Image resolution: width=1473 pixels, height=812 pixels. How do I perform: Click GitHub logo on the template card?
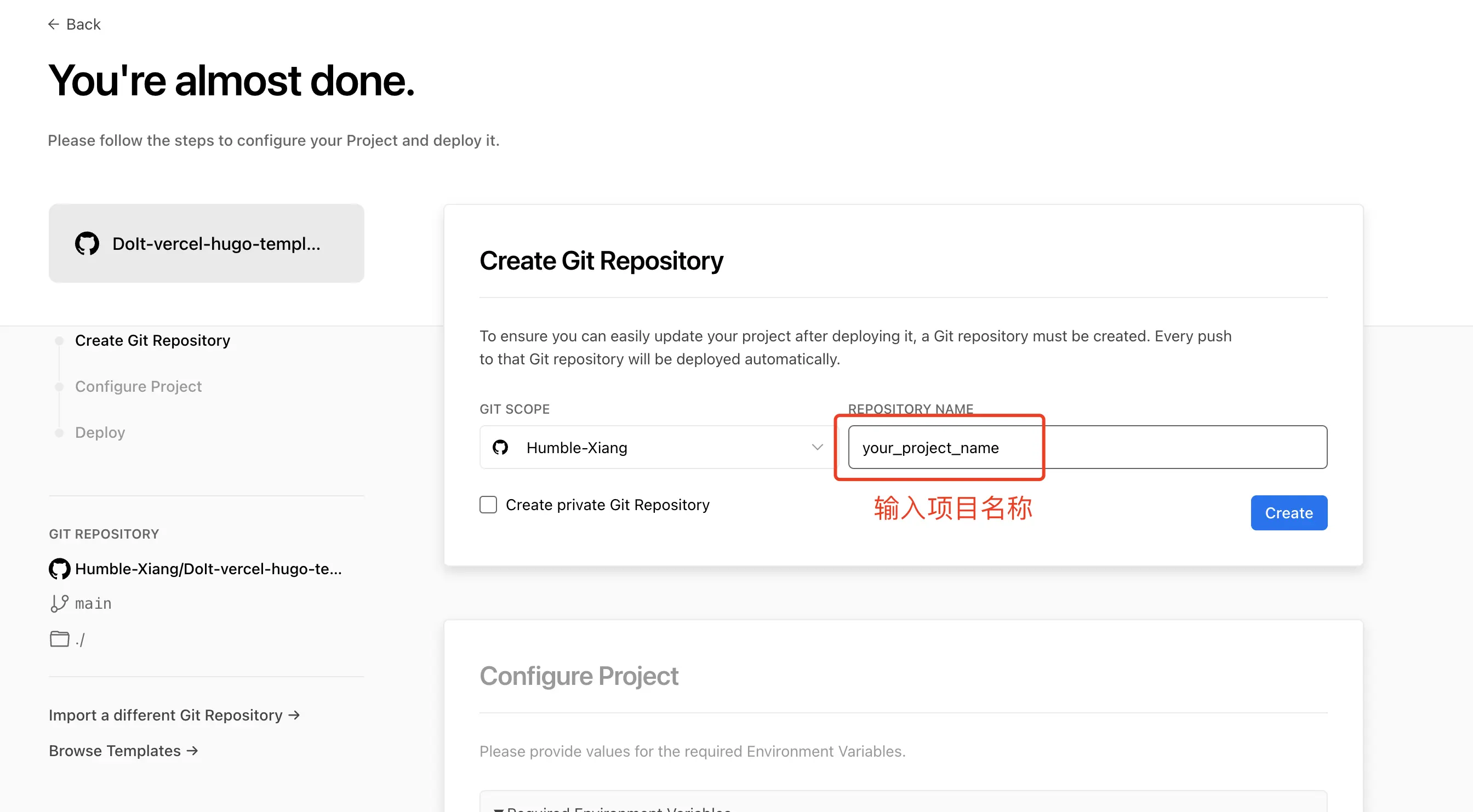[87, 244]
